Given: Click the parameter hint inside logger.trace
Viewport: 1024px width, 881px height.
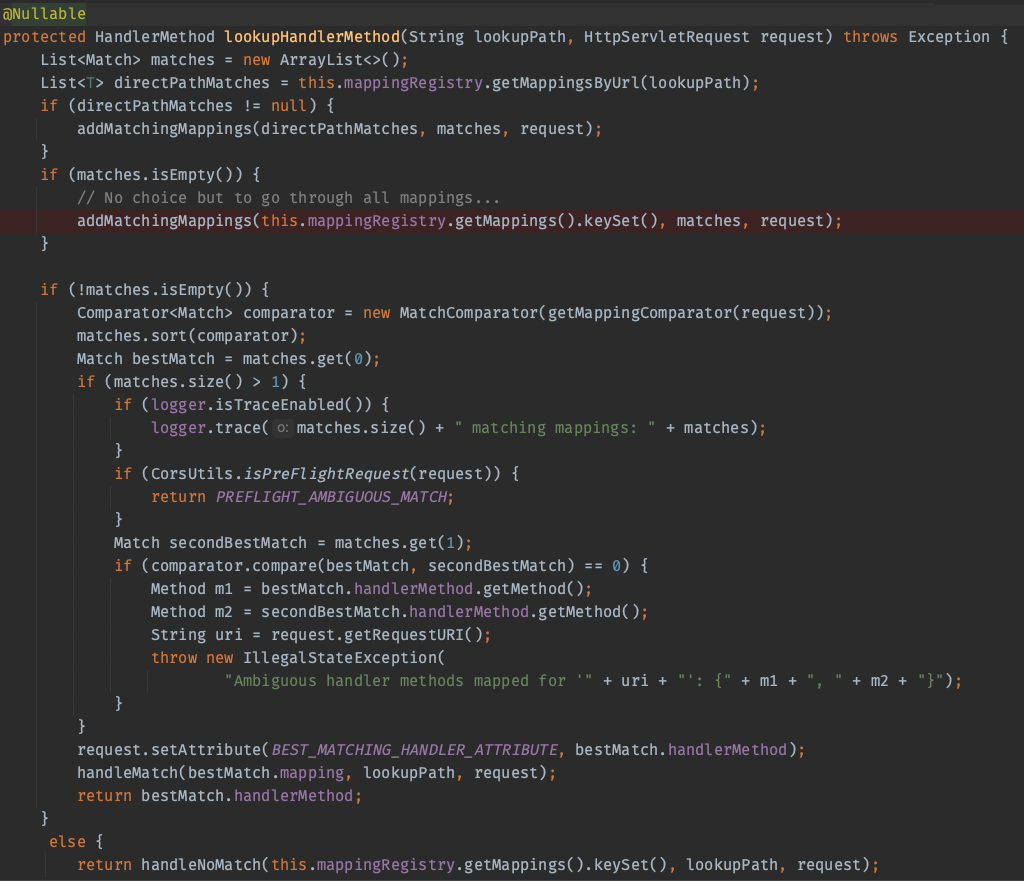Looking at the screenshot, I should [282, 428].
